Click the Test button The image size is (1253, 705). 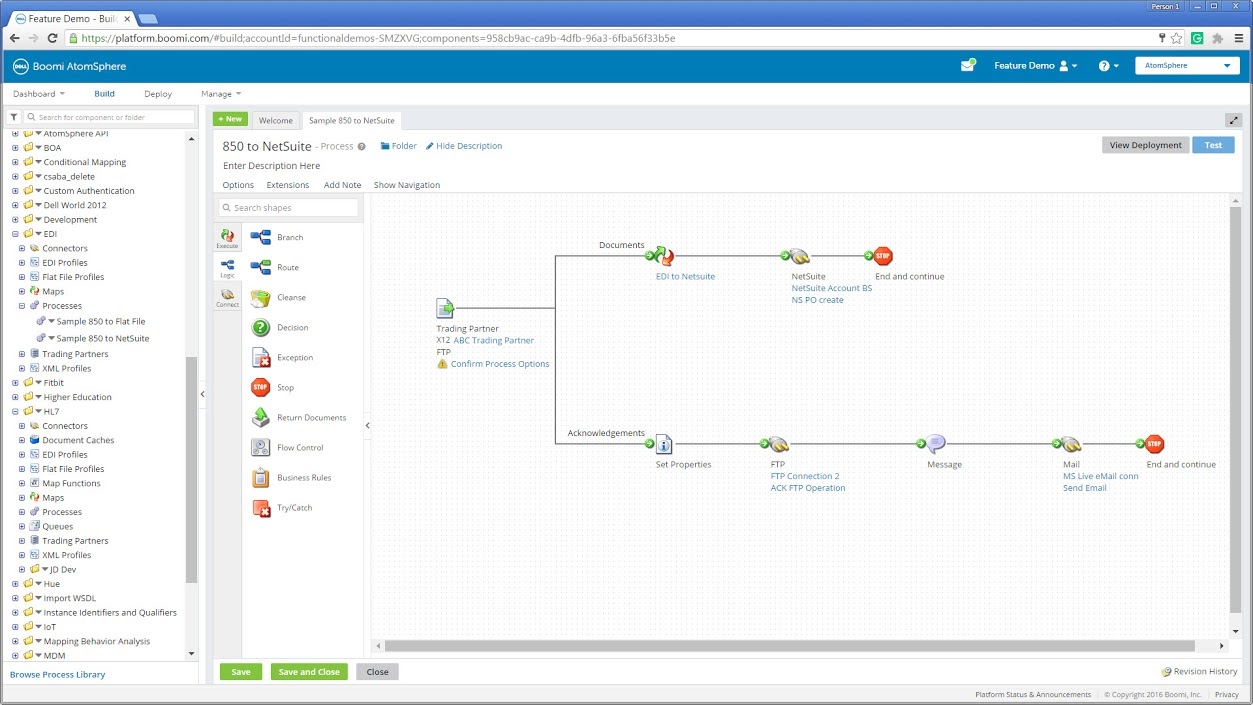tap(1213, 145)
